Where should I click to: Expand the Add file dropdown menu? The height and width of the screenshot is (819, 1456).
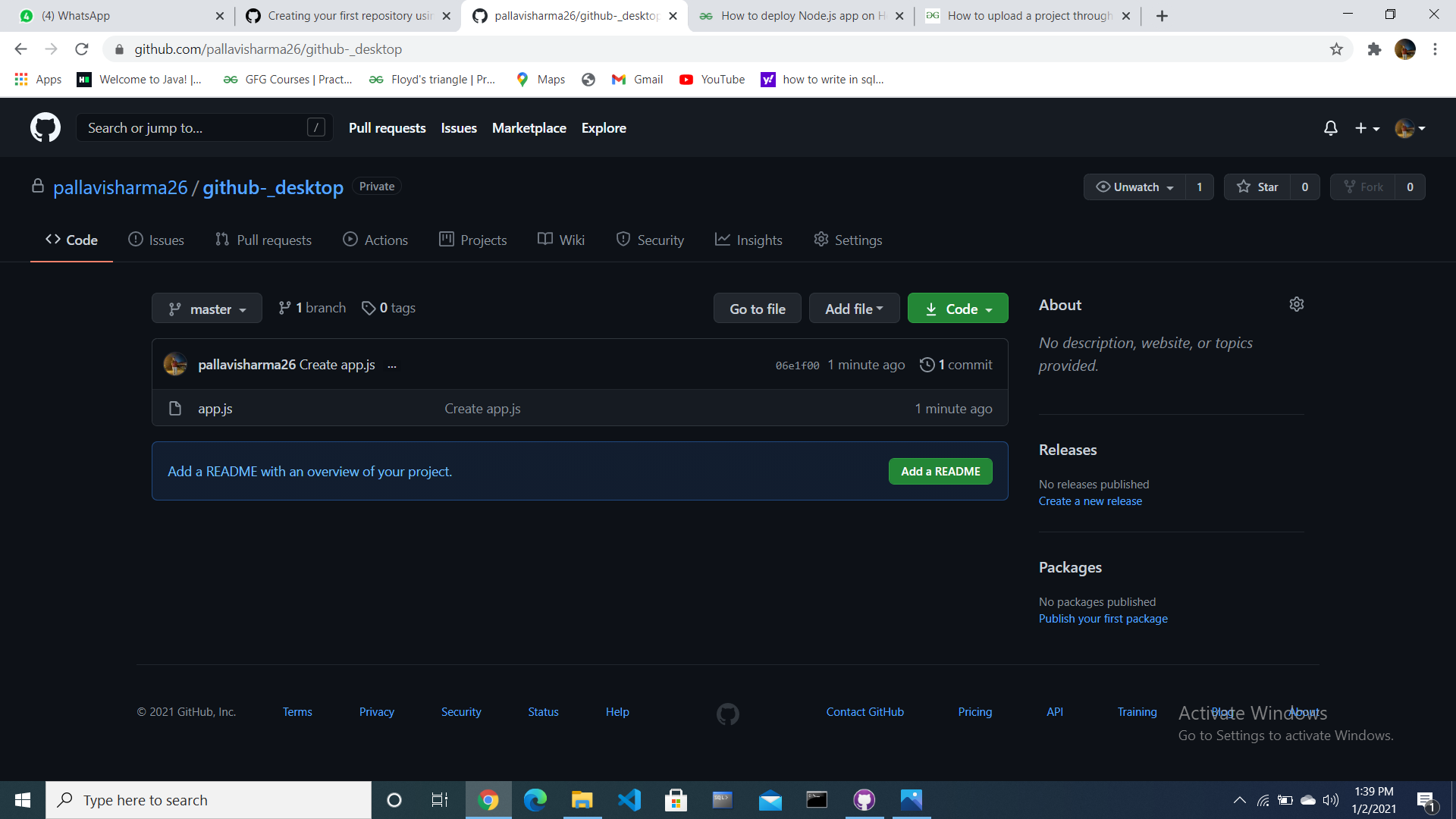851,308
